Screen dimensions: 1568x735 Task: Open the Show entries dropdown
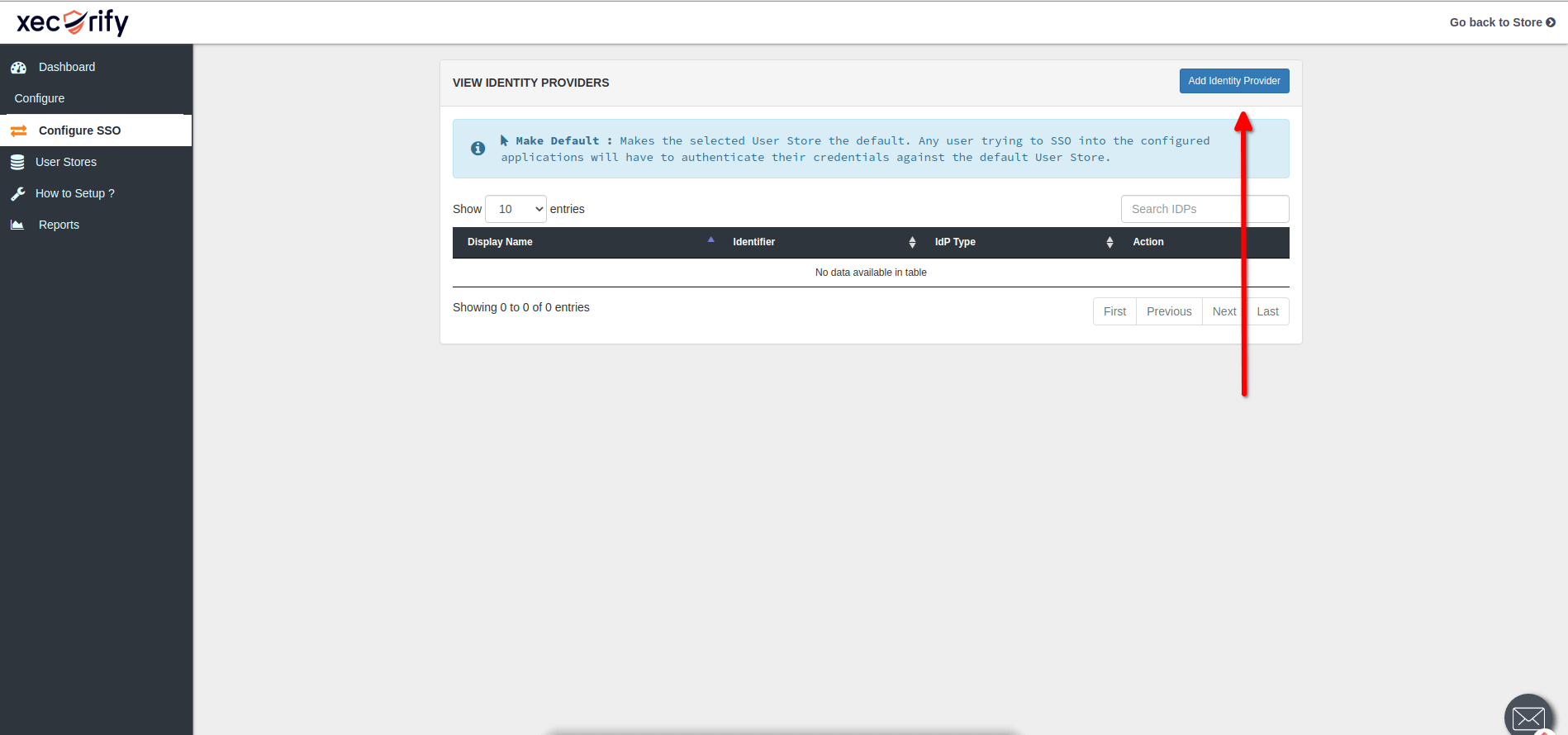pos(516,209)
